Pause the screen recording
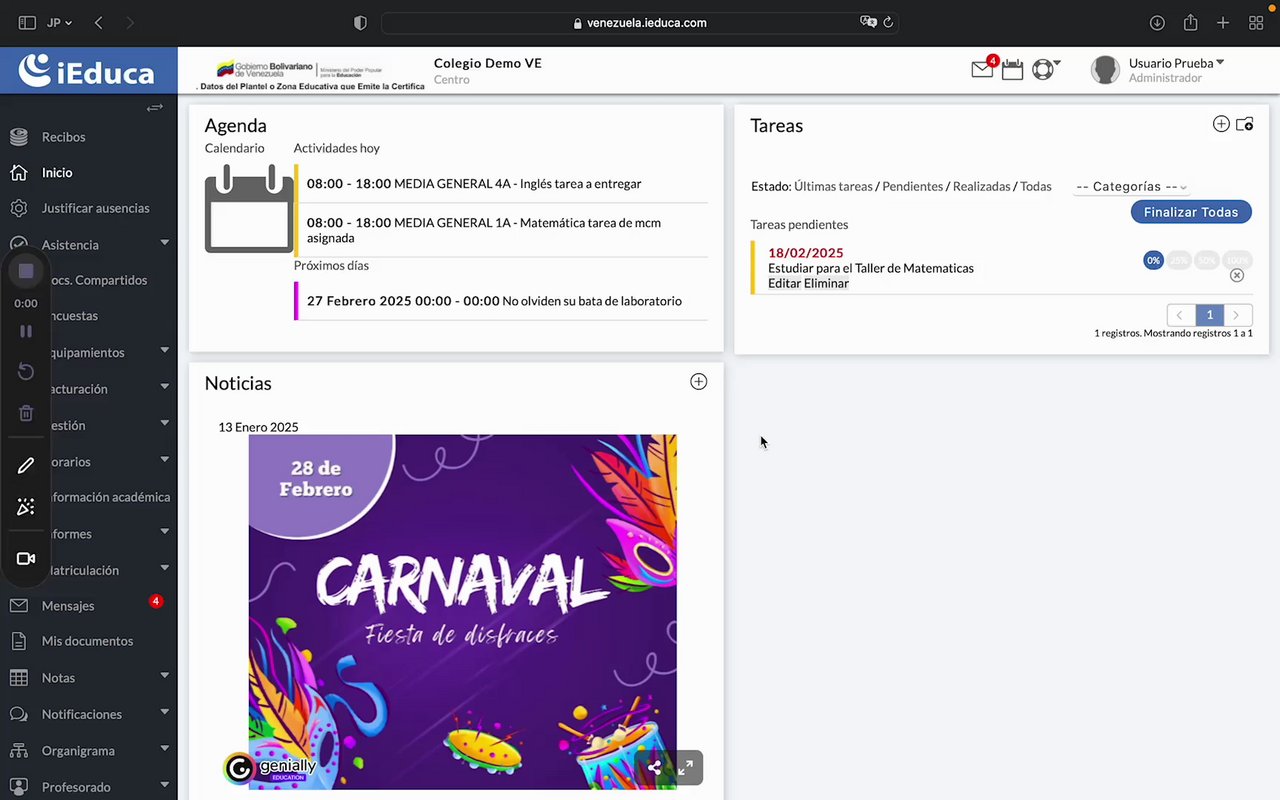Image resolution: width=1280 pixels, height=800 pixels. tap(26, 331)
